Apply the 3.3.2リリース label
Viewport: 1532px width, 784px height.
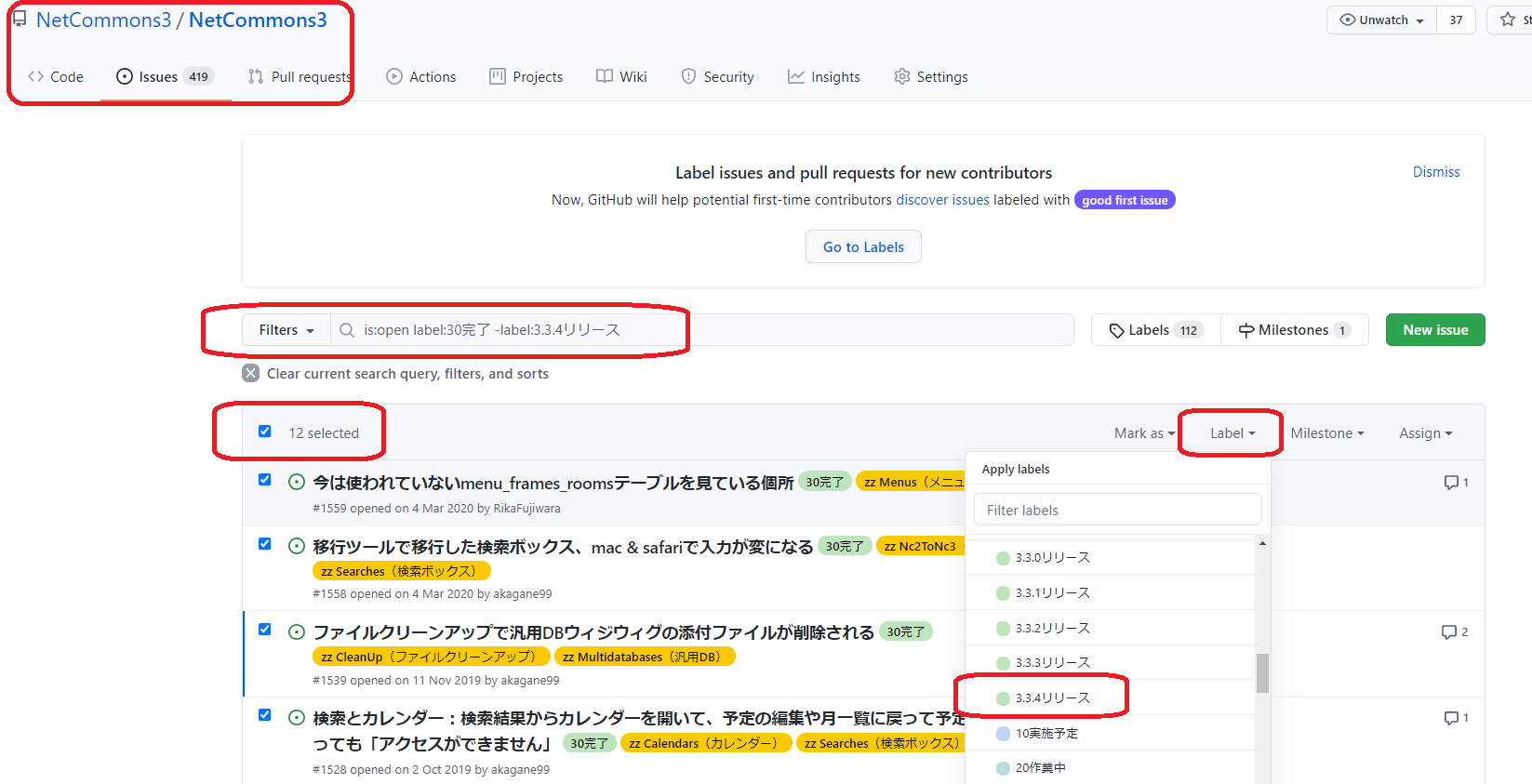[1111, 628]
